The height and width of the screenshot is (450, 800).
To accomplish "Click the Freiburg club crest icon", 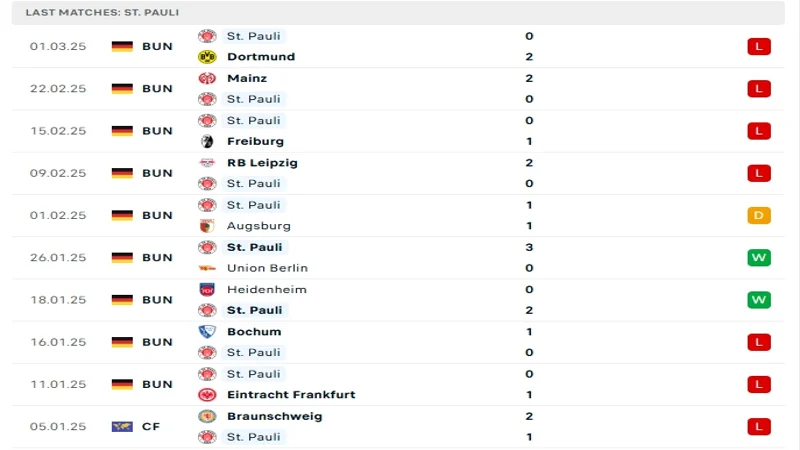I will [207, 141].
